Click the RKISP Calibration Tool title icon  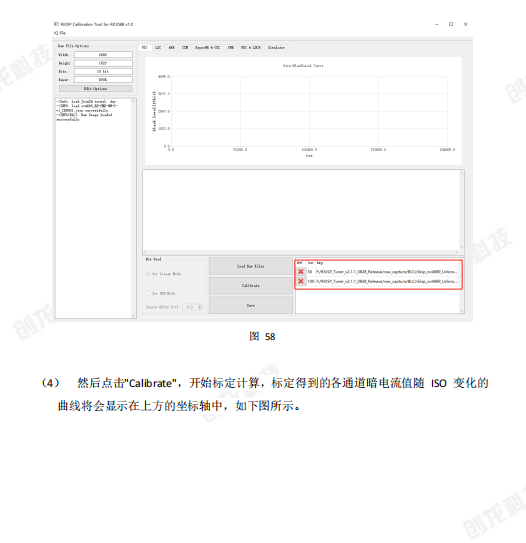(56, 24)
